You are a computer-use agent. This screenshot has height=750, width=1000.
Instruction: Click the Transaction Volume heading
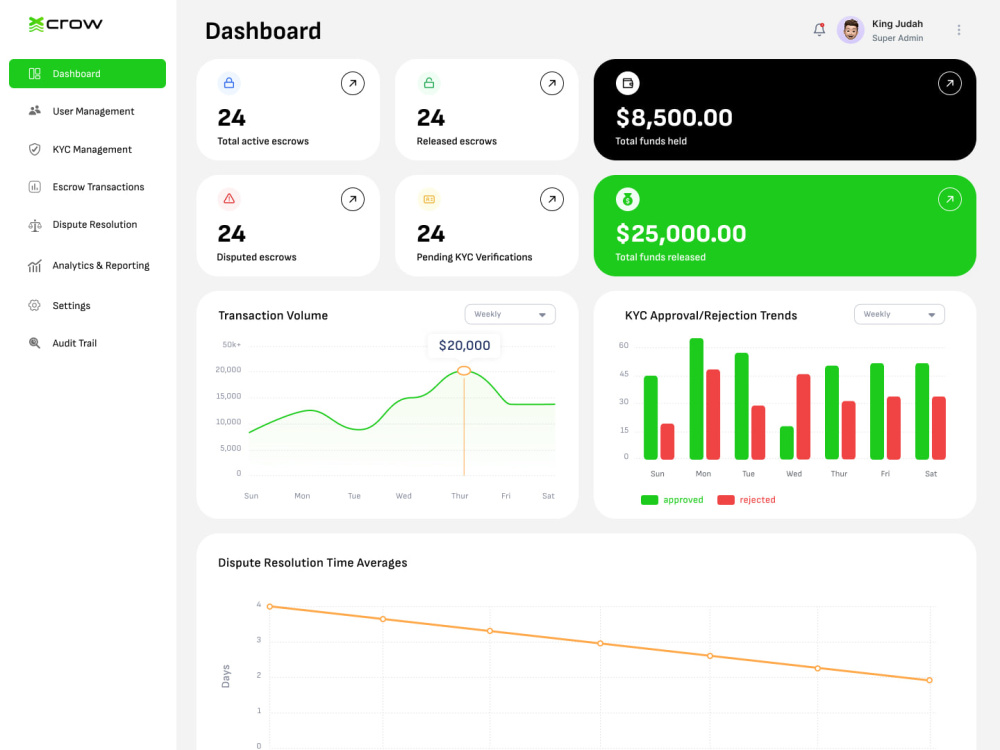click(x=273, y=316)
